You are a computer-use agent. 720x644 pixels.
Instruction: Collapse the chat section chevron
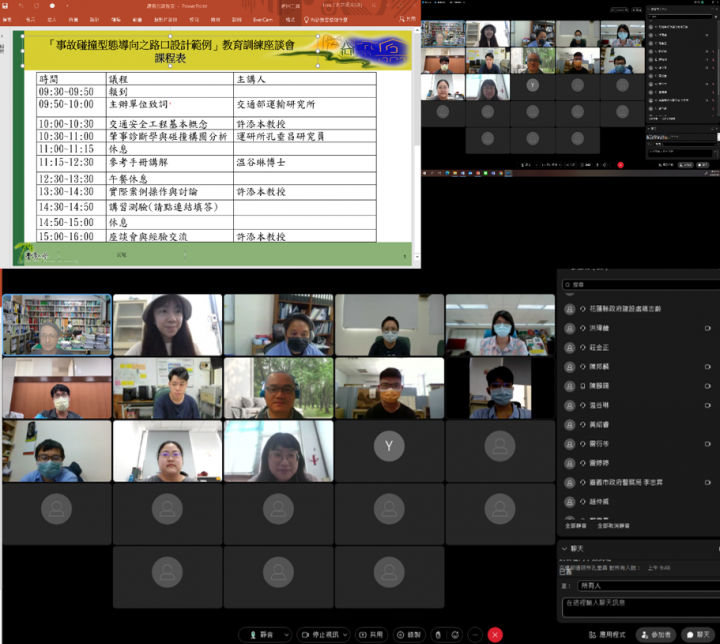click(x=563, y=548)
